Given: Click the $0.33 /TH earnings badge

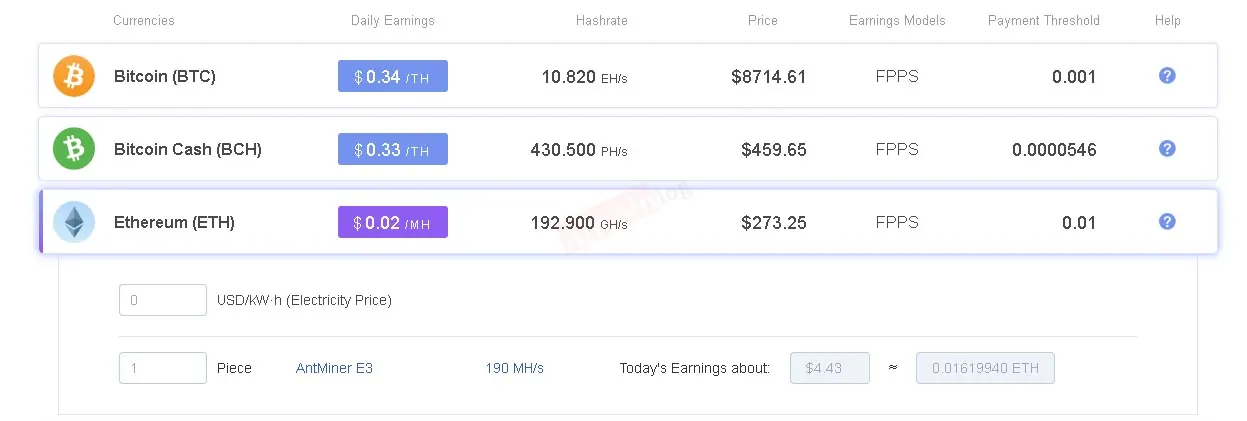Looking at the screenshot, I should pyautogui.click(x=393, y=149).
